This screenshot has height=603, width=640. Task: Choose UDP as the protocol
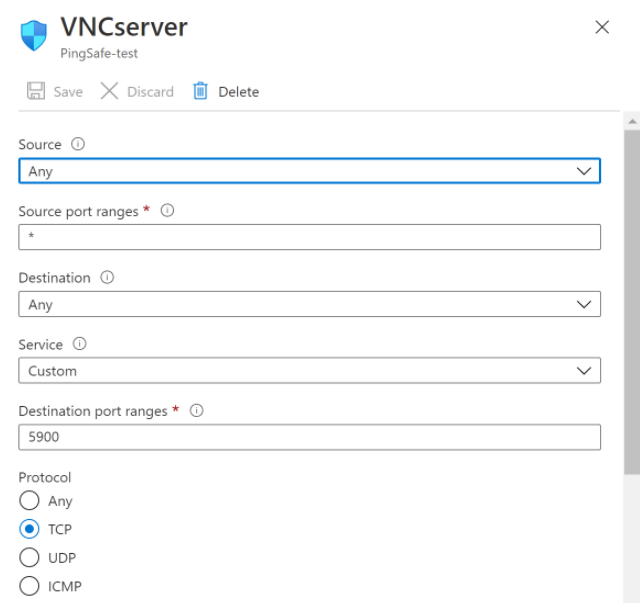tap(30, 557)
